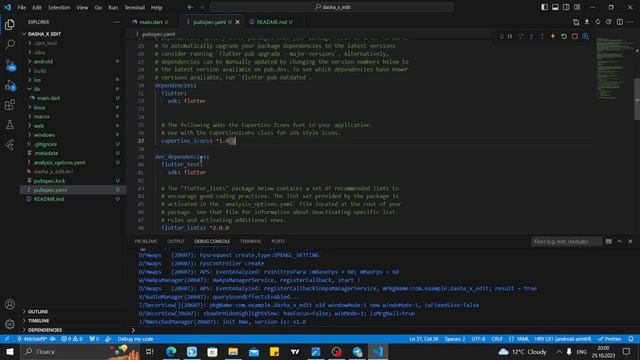Change line endings via CRLF status item
The image size is (640, 360).
(497, 339)
